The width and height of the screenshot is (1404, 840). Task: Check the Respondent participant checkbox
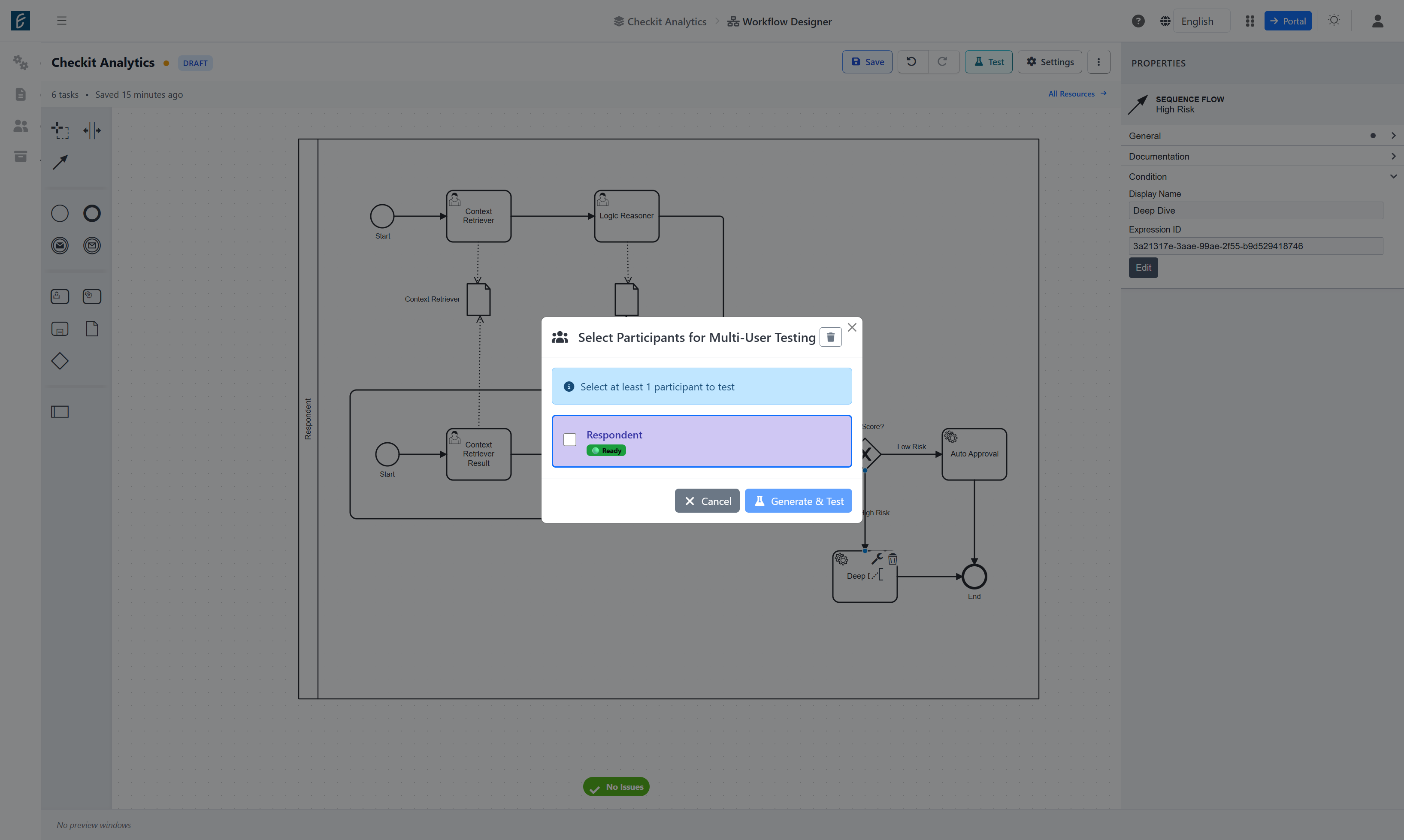569,440
